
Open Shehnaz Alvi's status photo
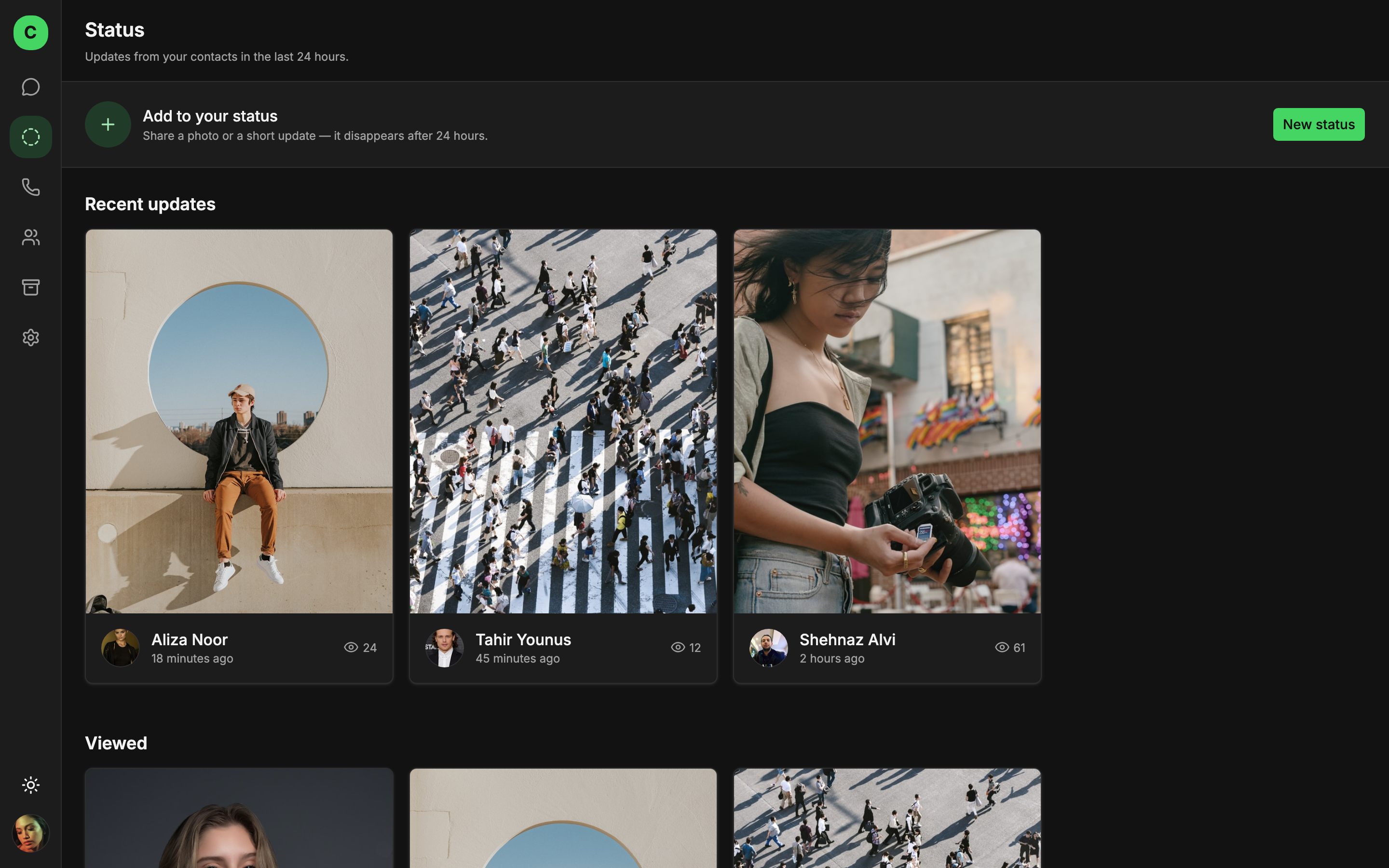[x=887, y=421]
